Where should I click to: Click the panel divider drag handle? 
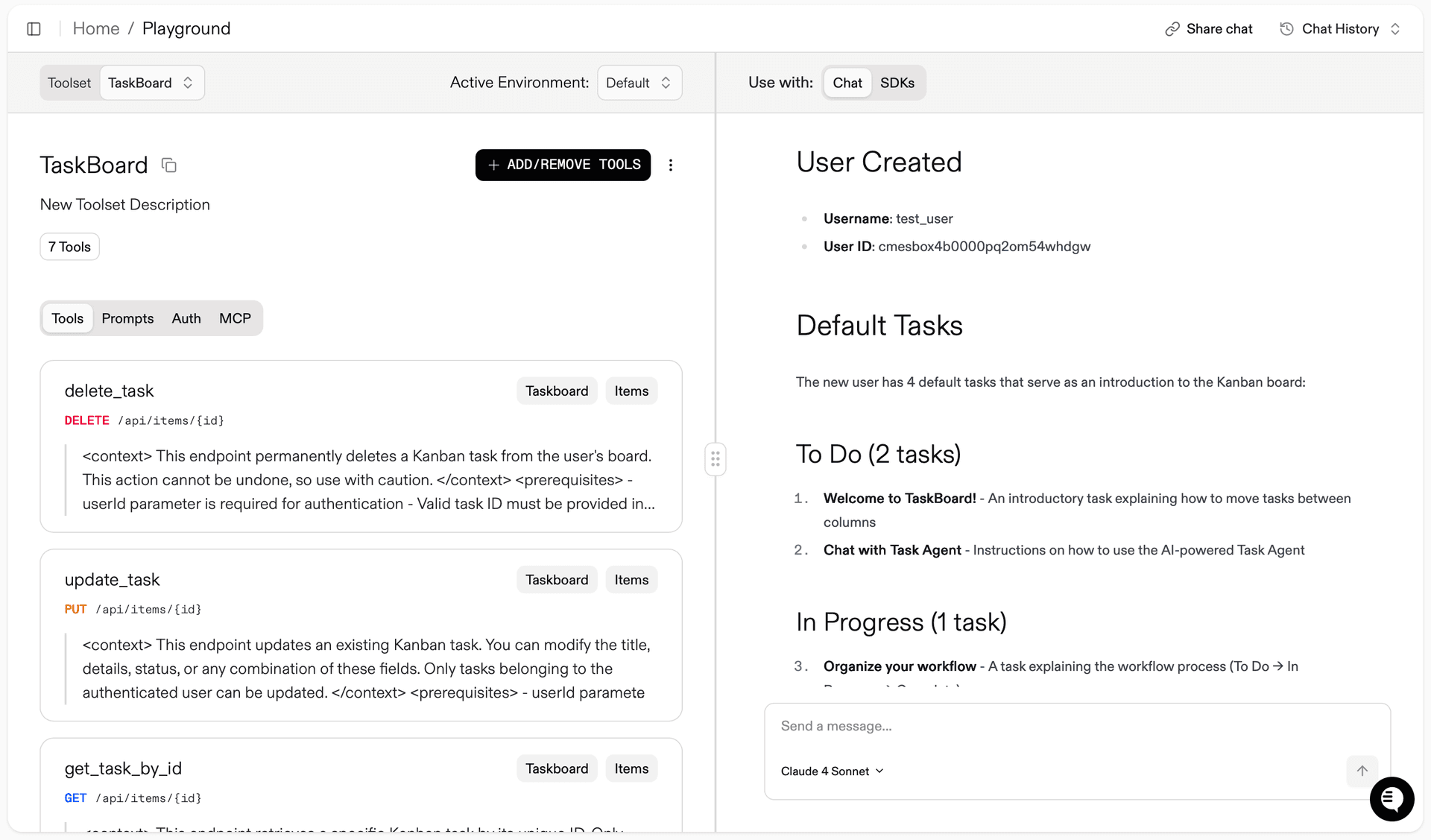click(715, 459)
